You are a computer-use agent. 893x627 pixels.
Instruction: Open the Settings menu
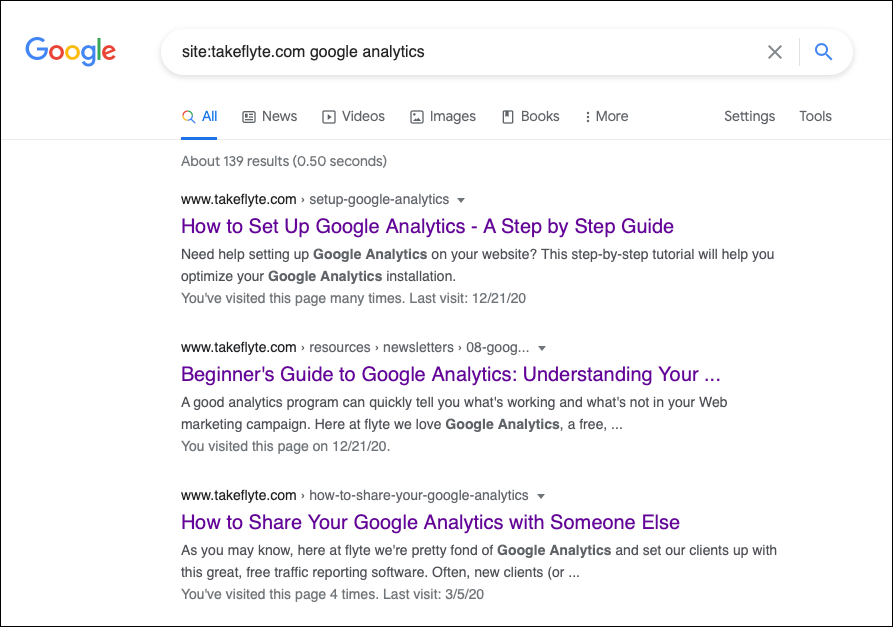pos(749,116)
